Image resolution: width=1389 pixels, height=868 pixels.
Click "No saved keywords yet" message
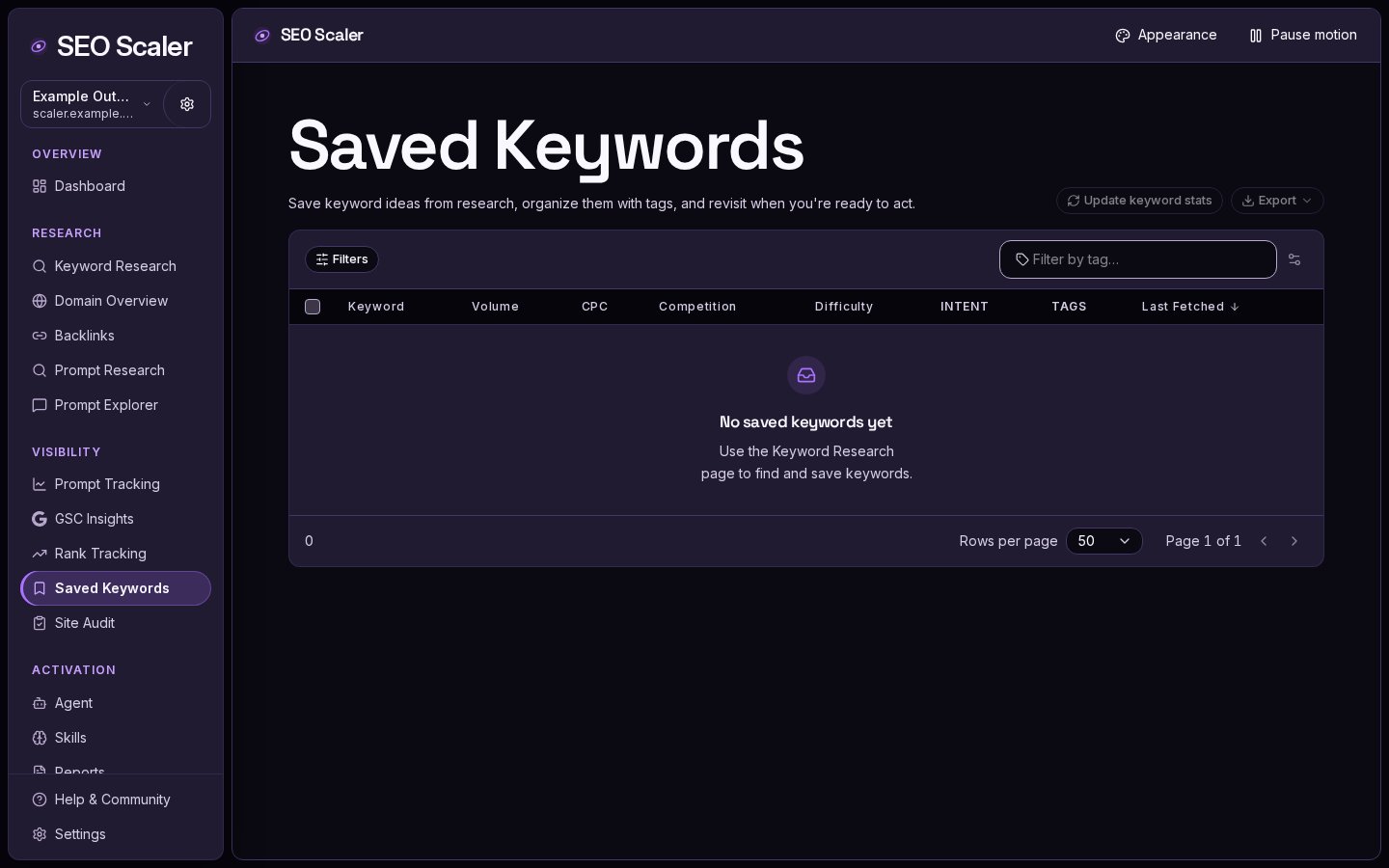[x=806, y=422]
